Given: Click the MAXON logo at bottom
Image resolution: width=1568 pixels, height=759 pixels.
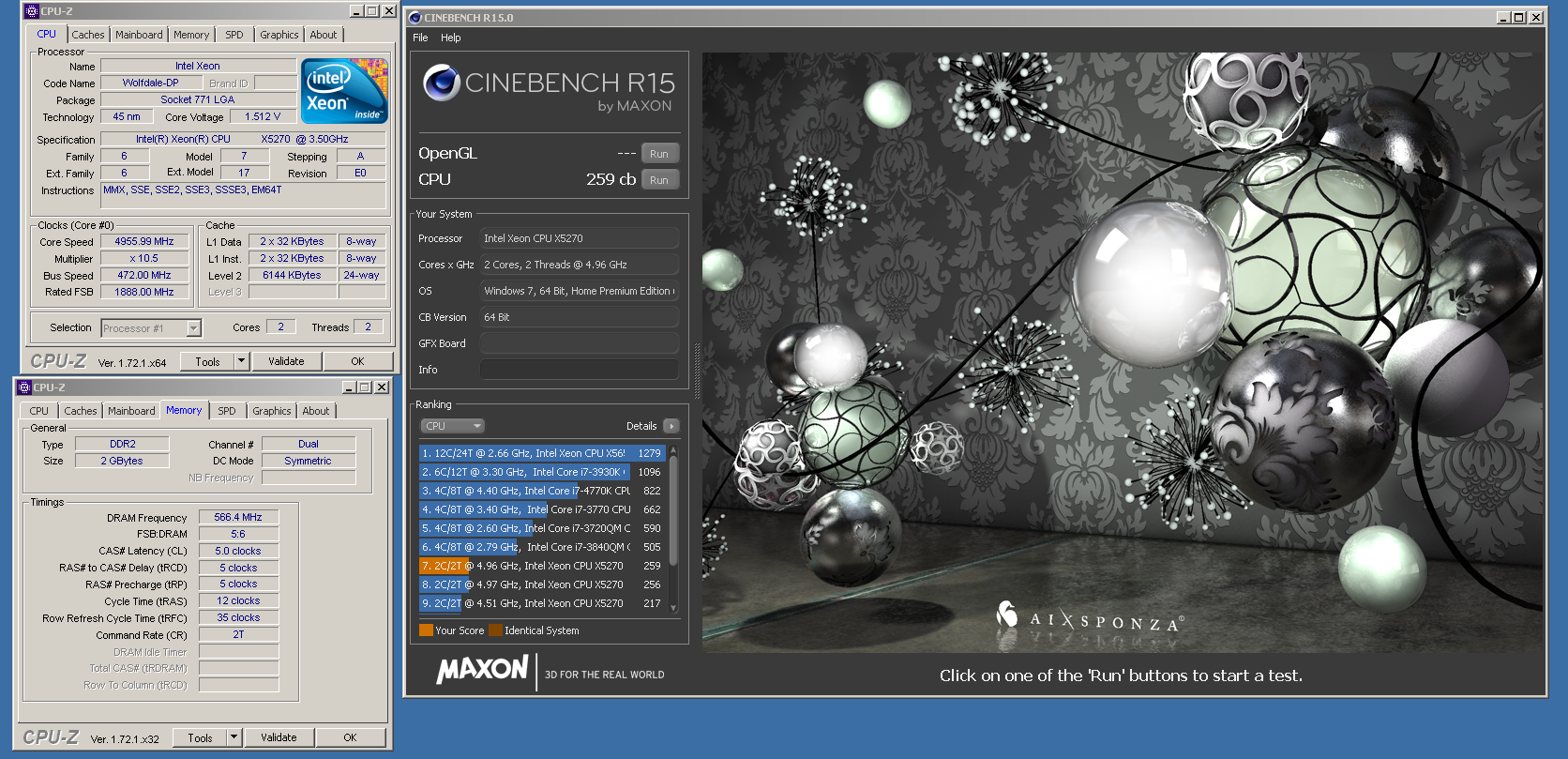Looking at the screenshot, I should [x=483, y=670].
